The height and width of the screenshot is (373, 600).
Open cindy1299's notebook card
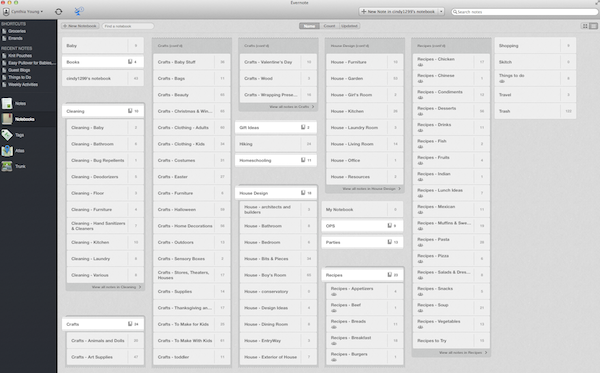(x=103, y=78)
